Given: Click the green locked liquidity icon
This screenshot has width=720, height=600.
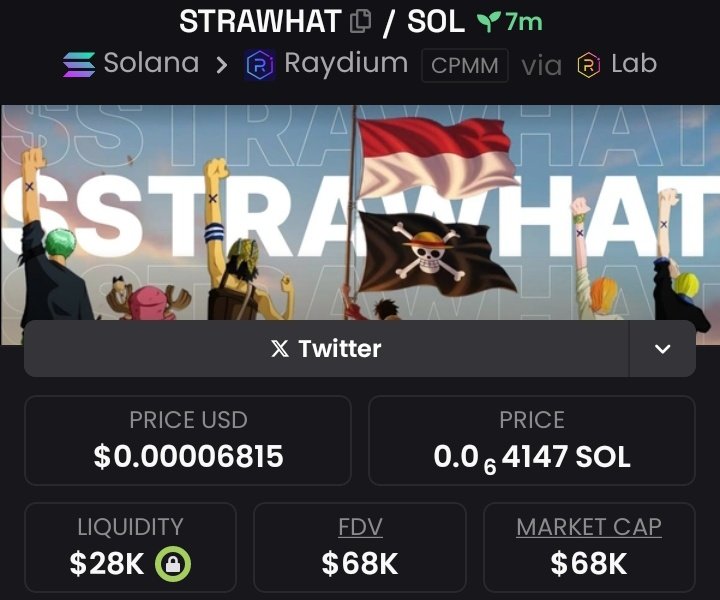Looking at the screenshot, I should click(x=173, y=564).
